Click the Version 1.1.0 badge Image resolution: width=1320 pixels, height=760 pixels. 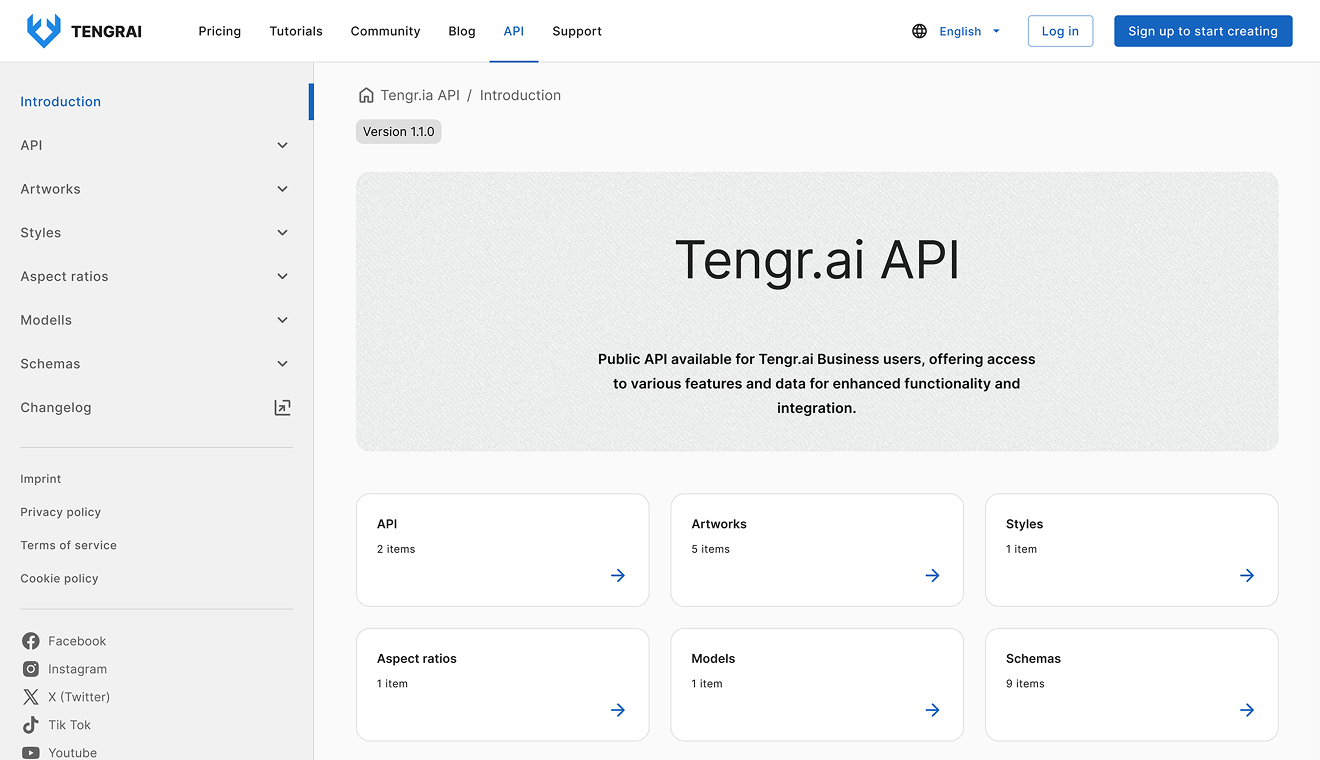398,131
